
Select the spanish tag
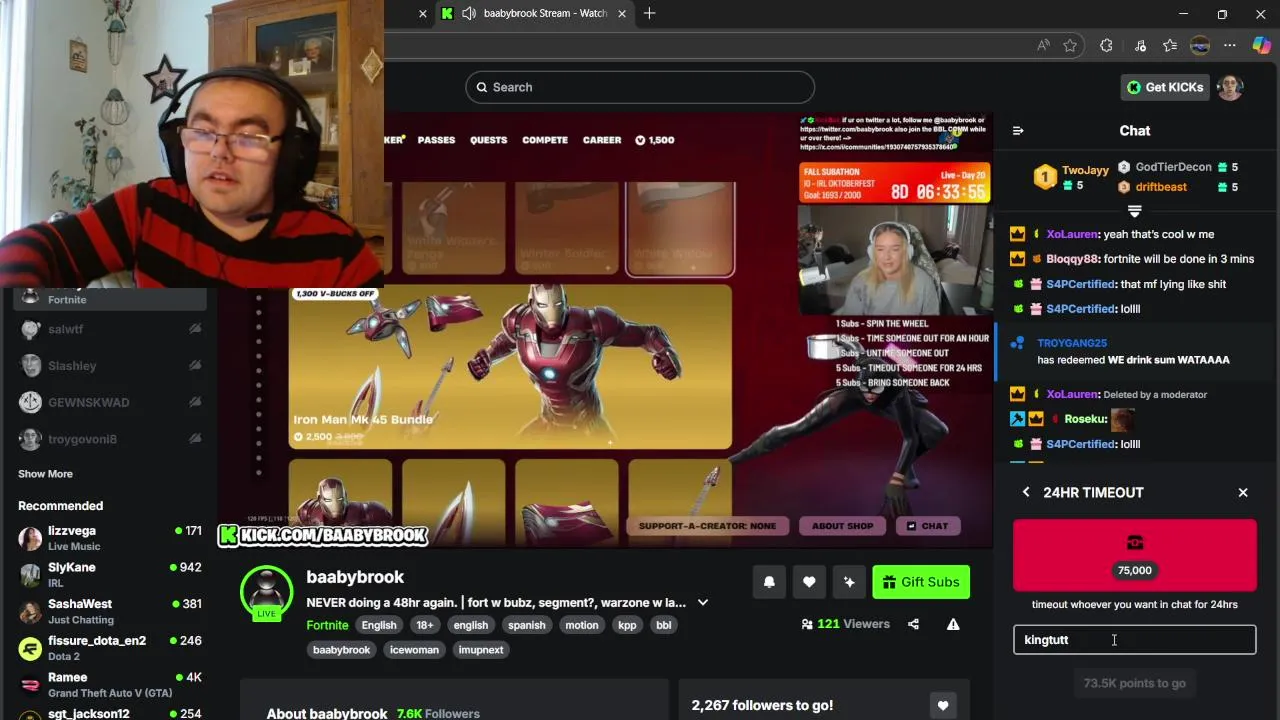pyautogui.click(x=527, y=625)
